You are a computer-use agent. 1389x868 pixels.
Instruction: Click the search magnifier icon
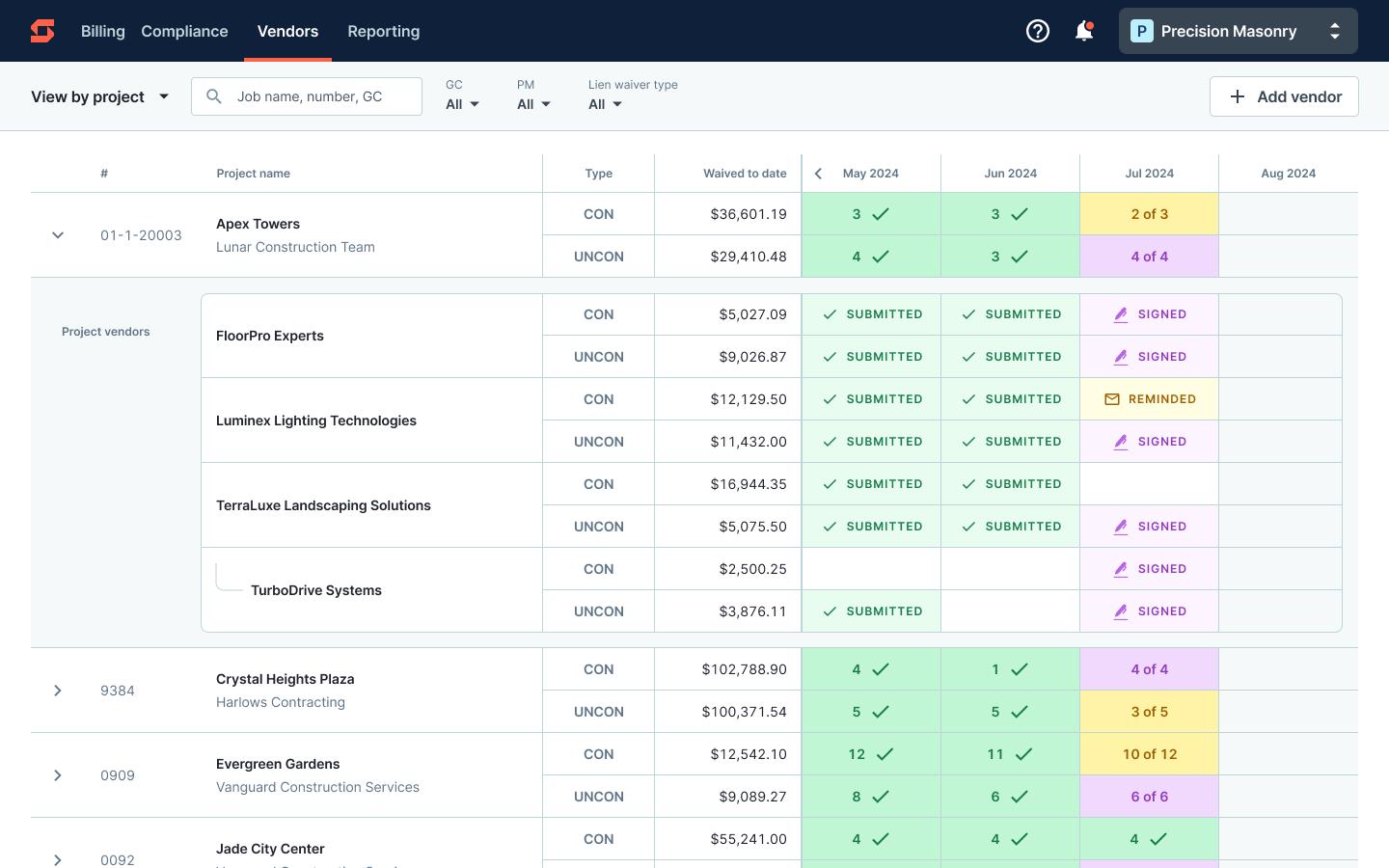tap(214, 96)
